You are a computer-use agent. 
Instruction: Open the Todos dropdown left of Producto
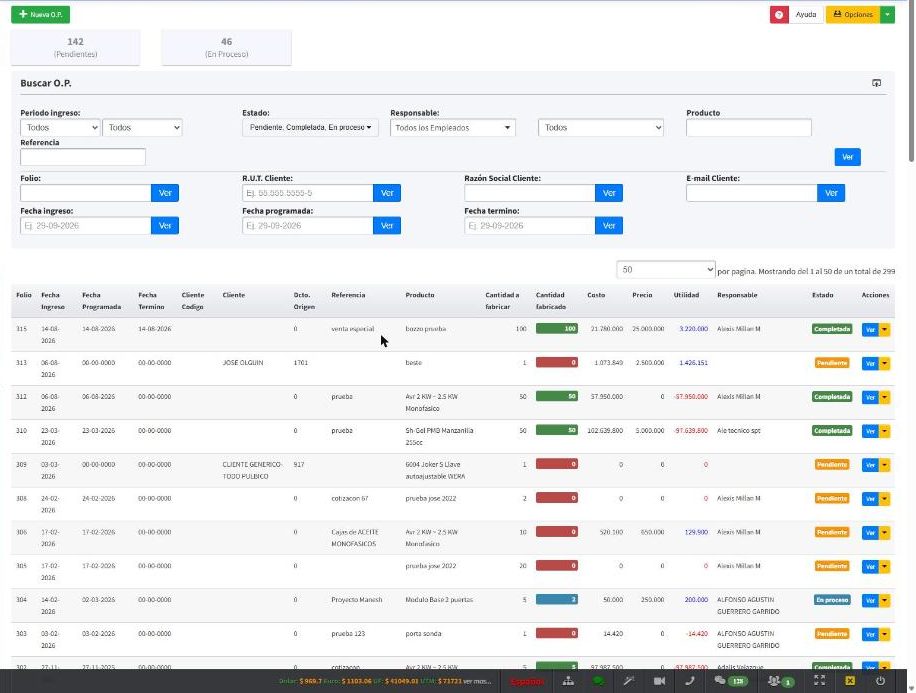pyautogui.click(x=601, y=127)
